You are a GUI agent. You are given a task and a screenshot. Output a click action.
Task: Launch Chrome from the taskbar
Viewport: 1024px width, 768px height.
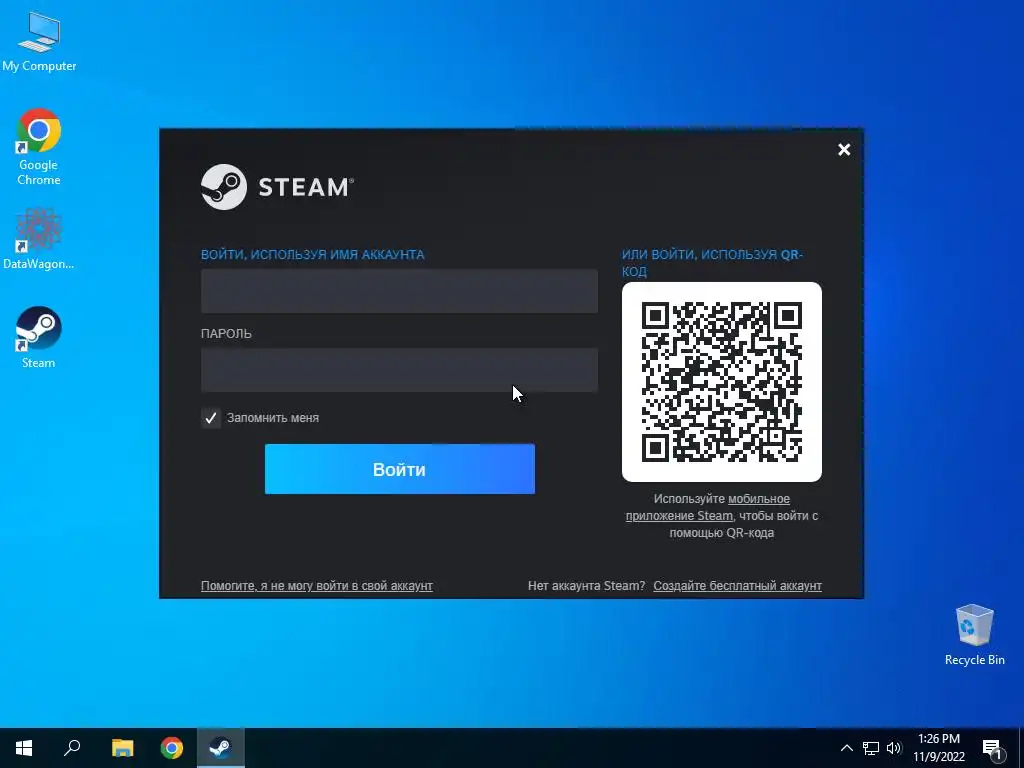[x=172, y=748]
